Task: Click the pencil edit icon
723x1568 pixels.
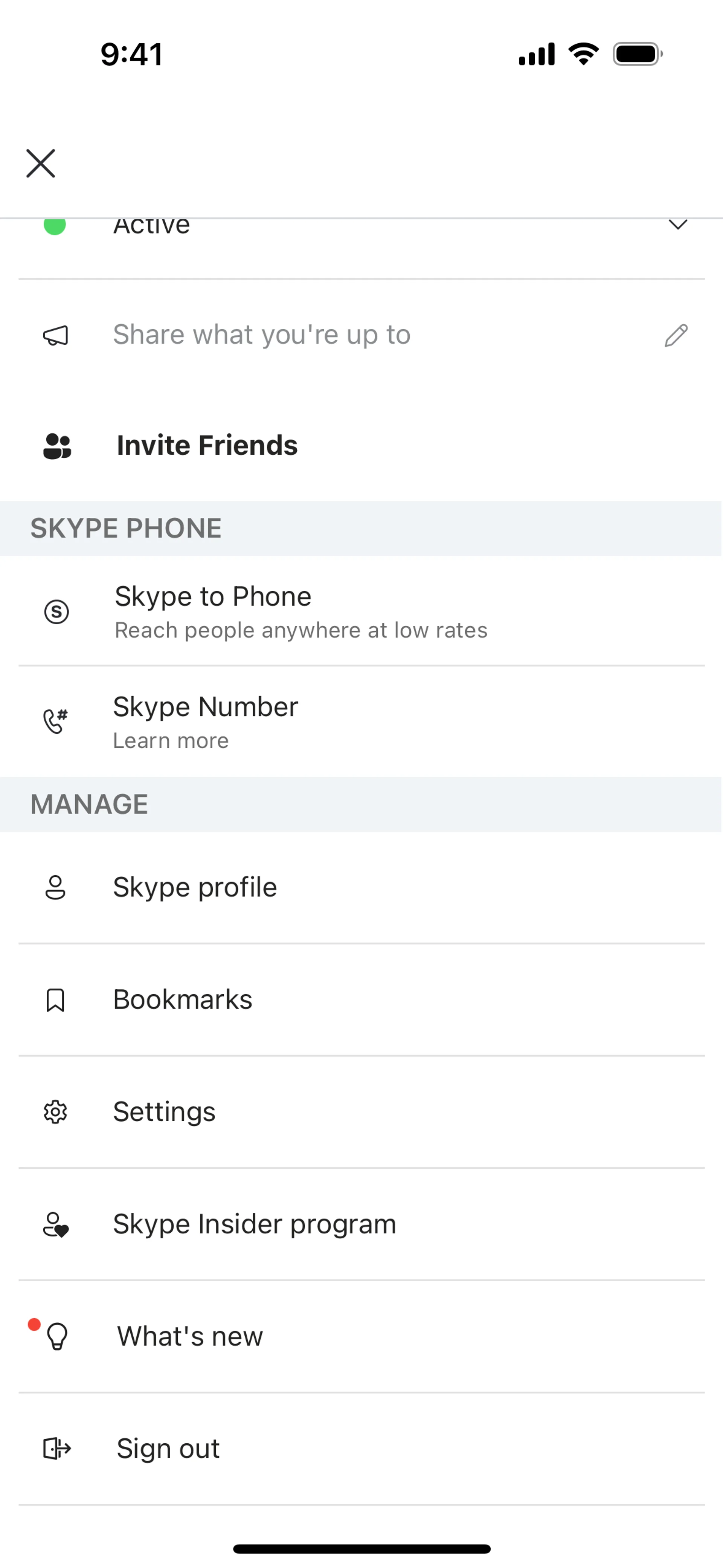Action: tap(676, 335)
